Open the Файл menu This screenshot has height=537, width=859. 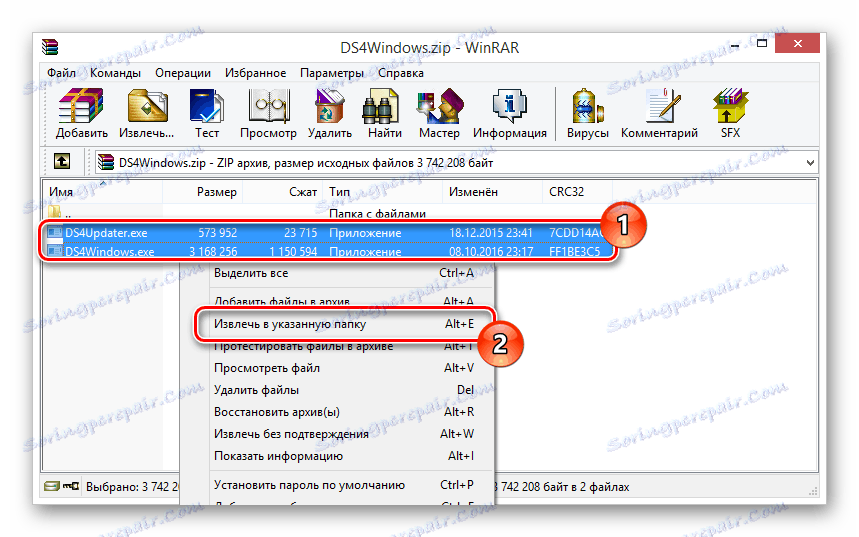pos(61,73)
